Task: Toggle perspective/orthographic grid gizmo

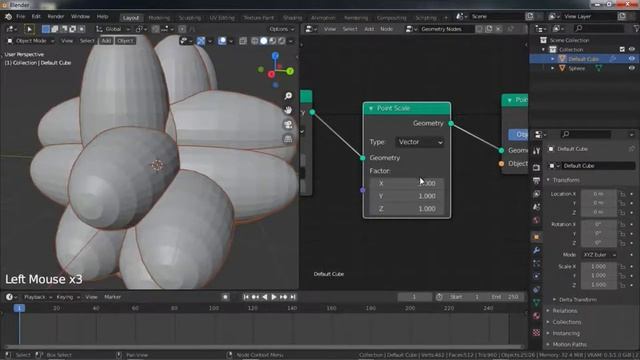Action: coord(288,139)
